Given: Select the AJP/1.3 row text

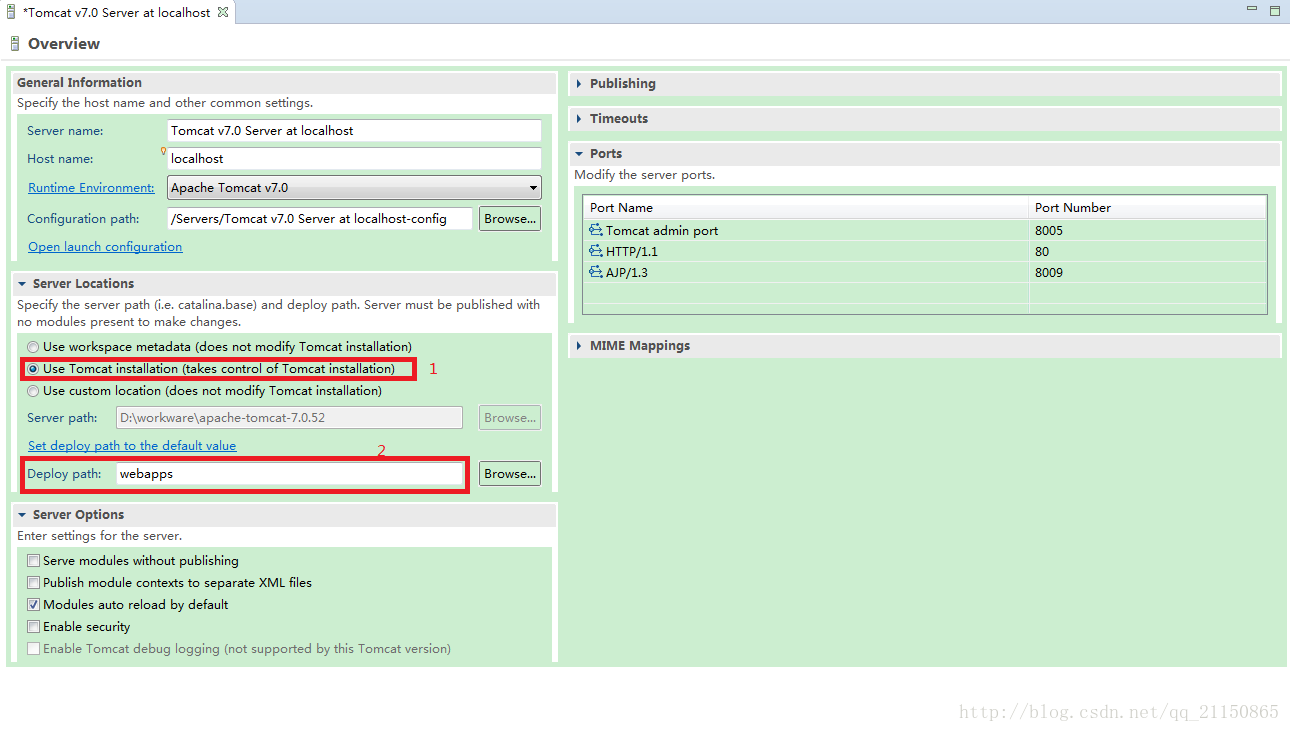Looking at the screenshot, I should (x=627, y=273).
